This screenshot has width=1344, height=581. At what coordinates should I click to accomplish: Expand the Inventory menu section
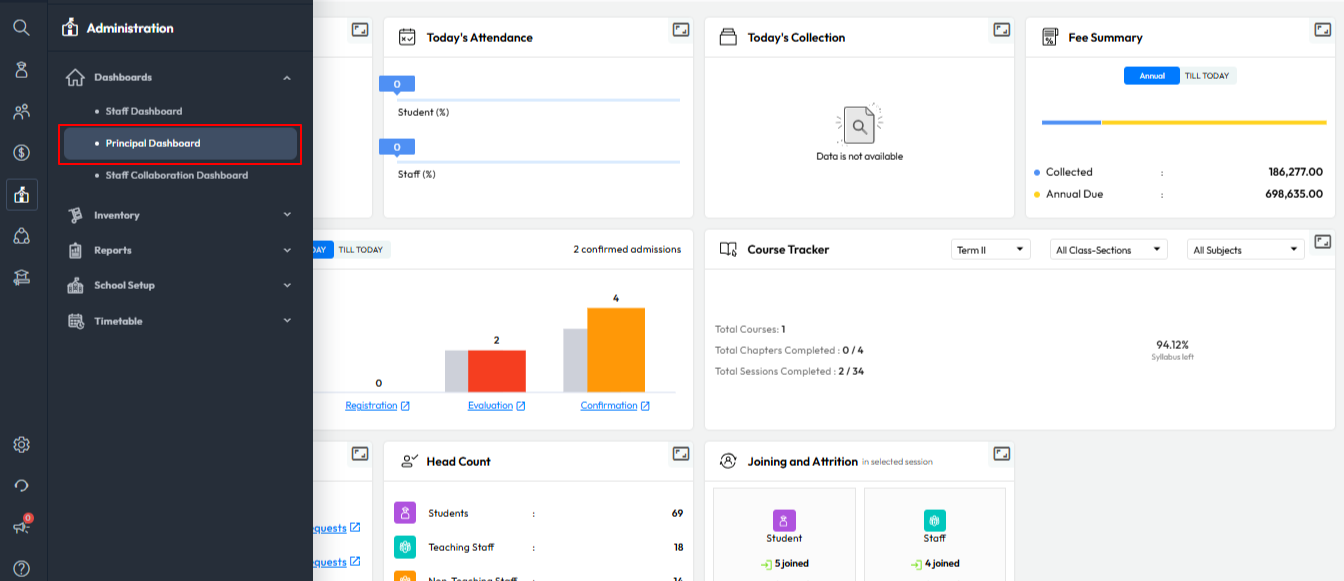tap(180, 215)
